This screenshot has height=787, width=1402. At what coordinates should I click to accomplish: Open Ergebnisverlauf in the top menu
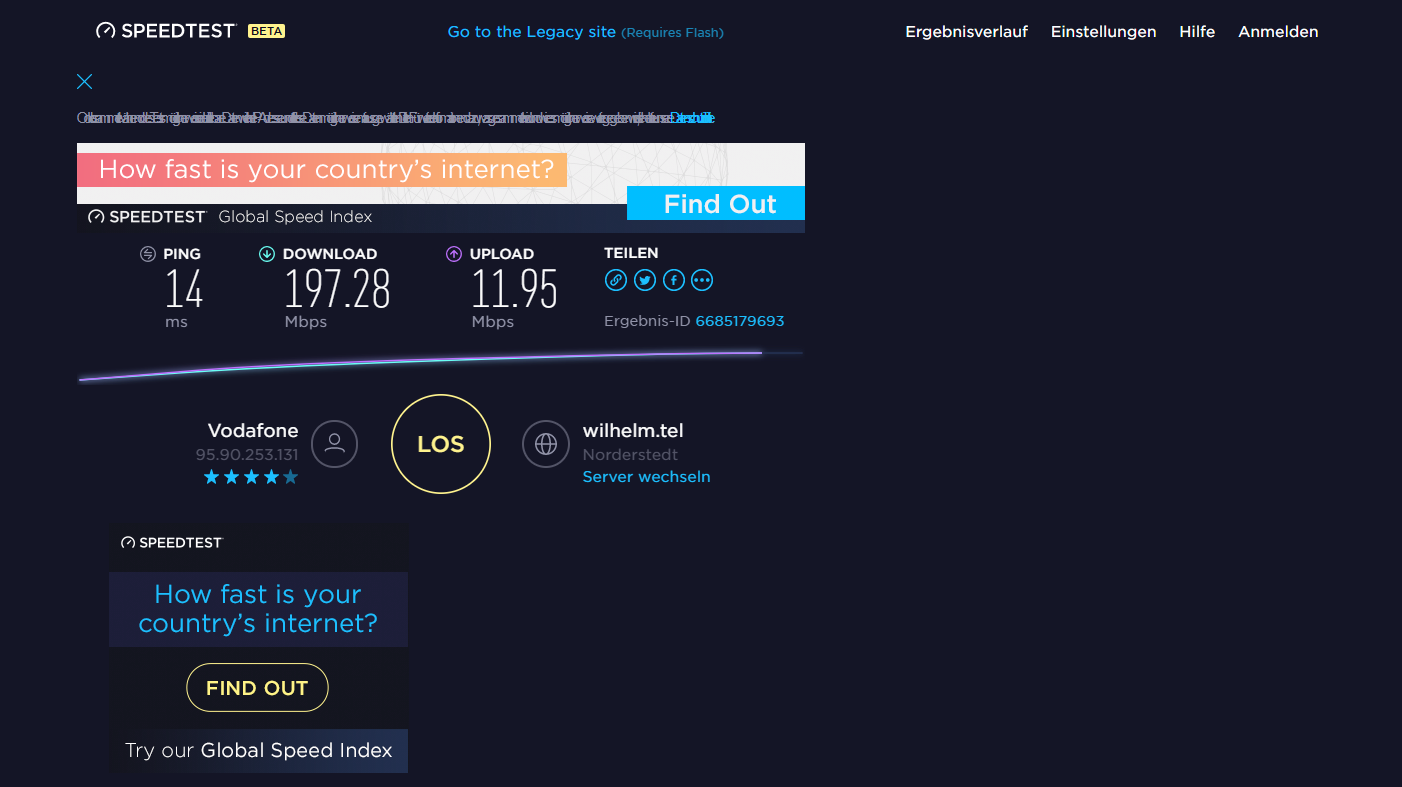[966, 32]
